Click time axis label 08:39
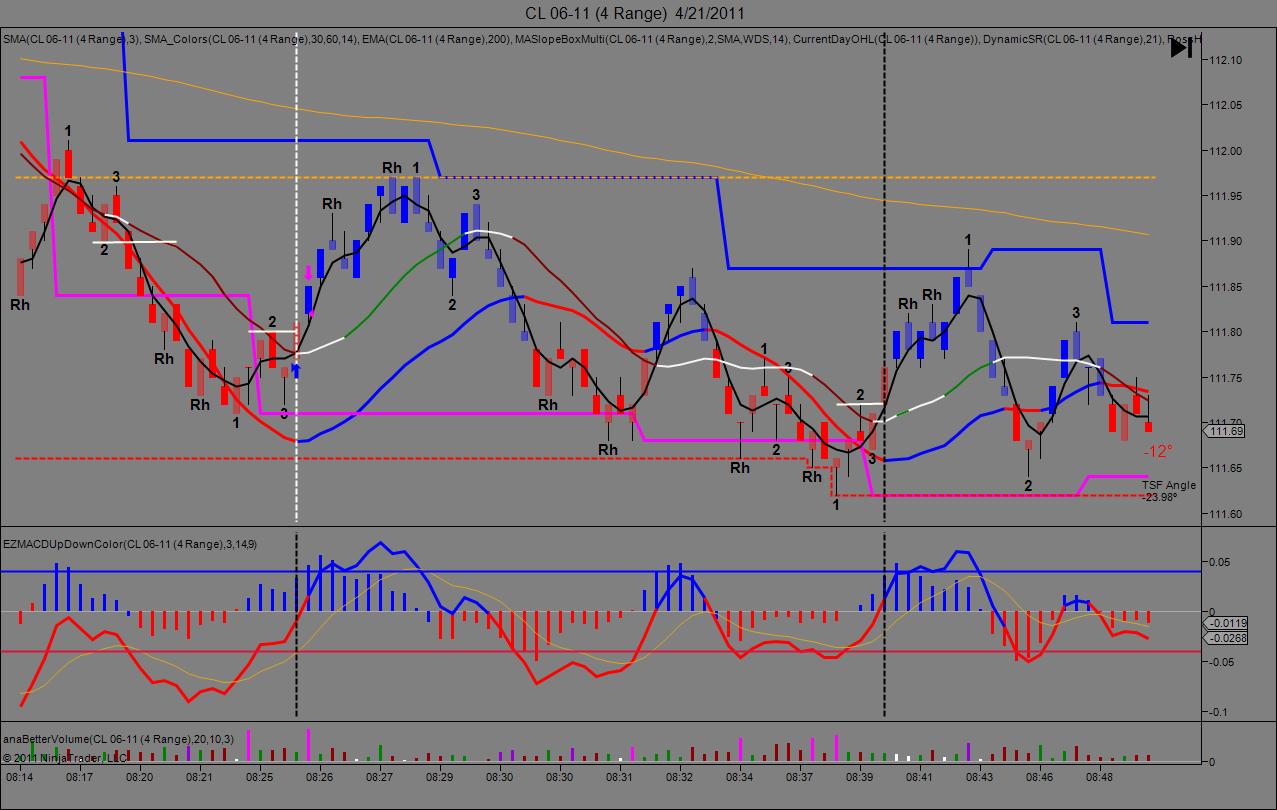Viewport: 1277px width, 810px height. click(x=860, y=776)
